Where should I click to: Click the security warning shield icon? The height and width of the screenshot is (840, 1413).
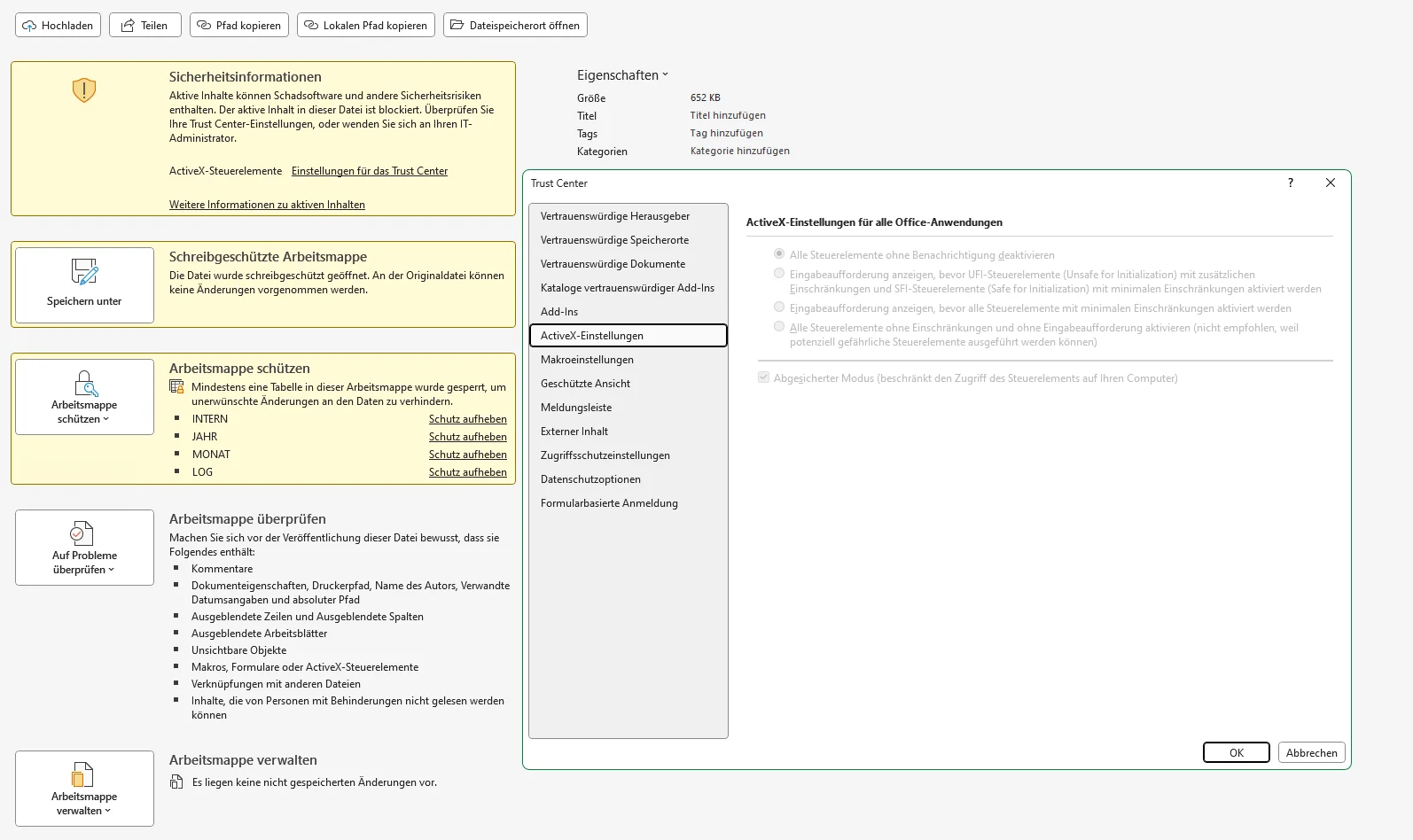(x=84, y=89)
